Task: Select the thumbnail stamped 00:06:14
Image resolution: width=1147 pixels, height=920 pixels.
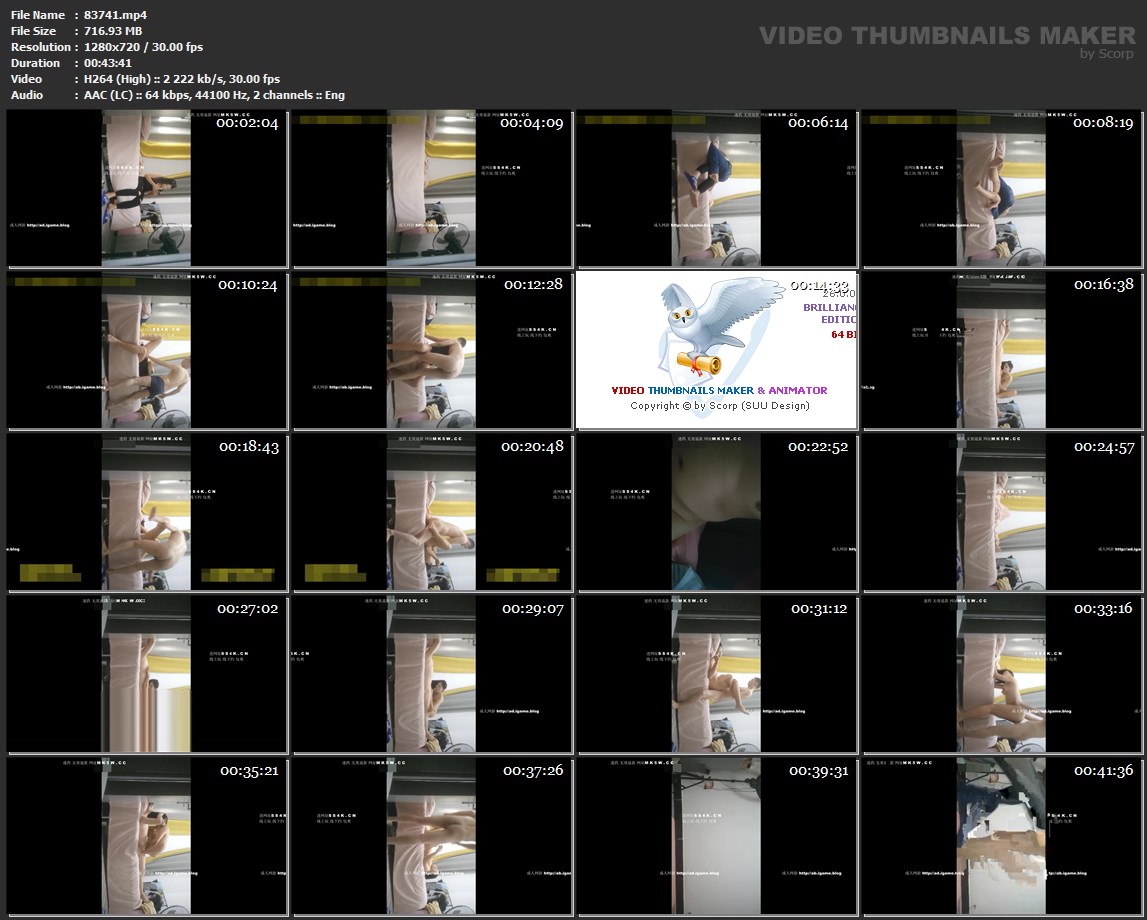Action: (x=717, y=189)
